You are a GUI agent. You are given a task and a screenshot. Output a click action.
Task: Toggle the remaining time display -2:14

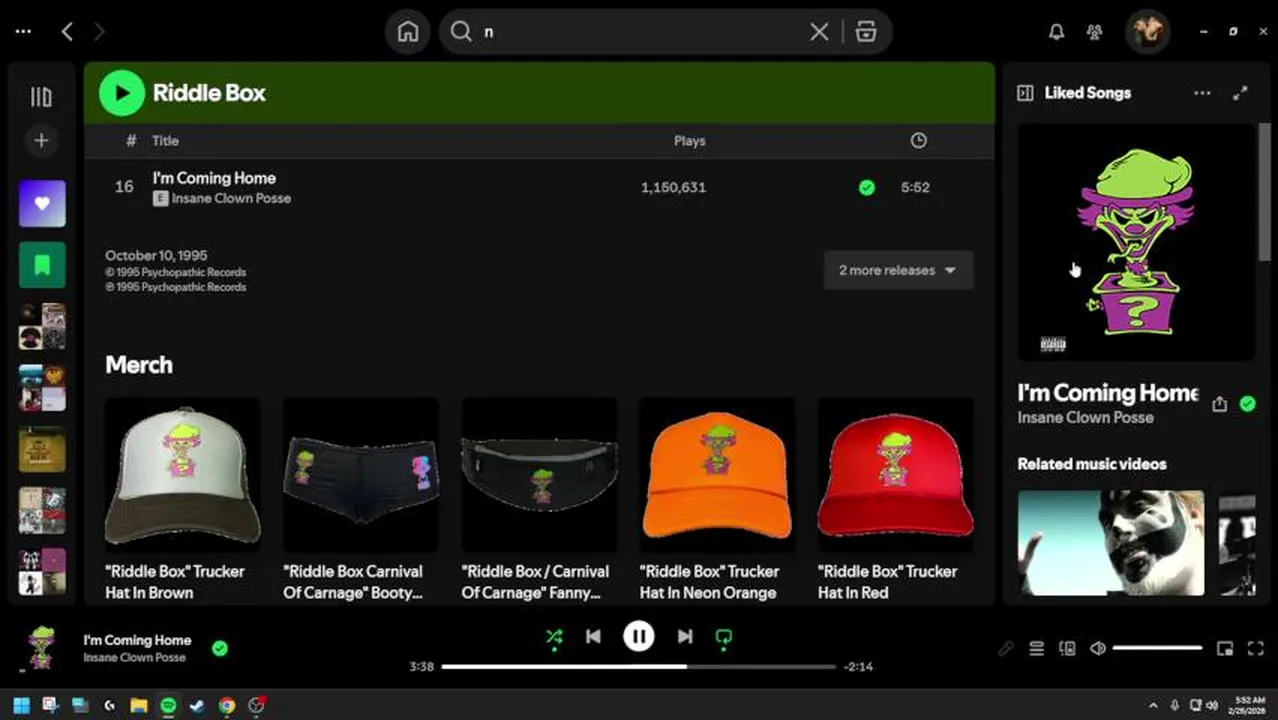(x=858, y=666)
